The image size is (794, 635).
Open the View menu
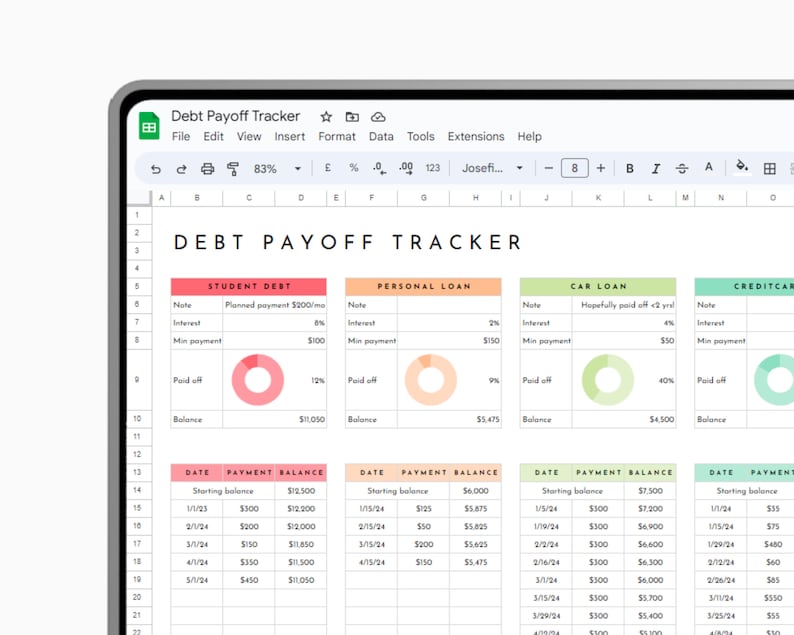(249, 137)
